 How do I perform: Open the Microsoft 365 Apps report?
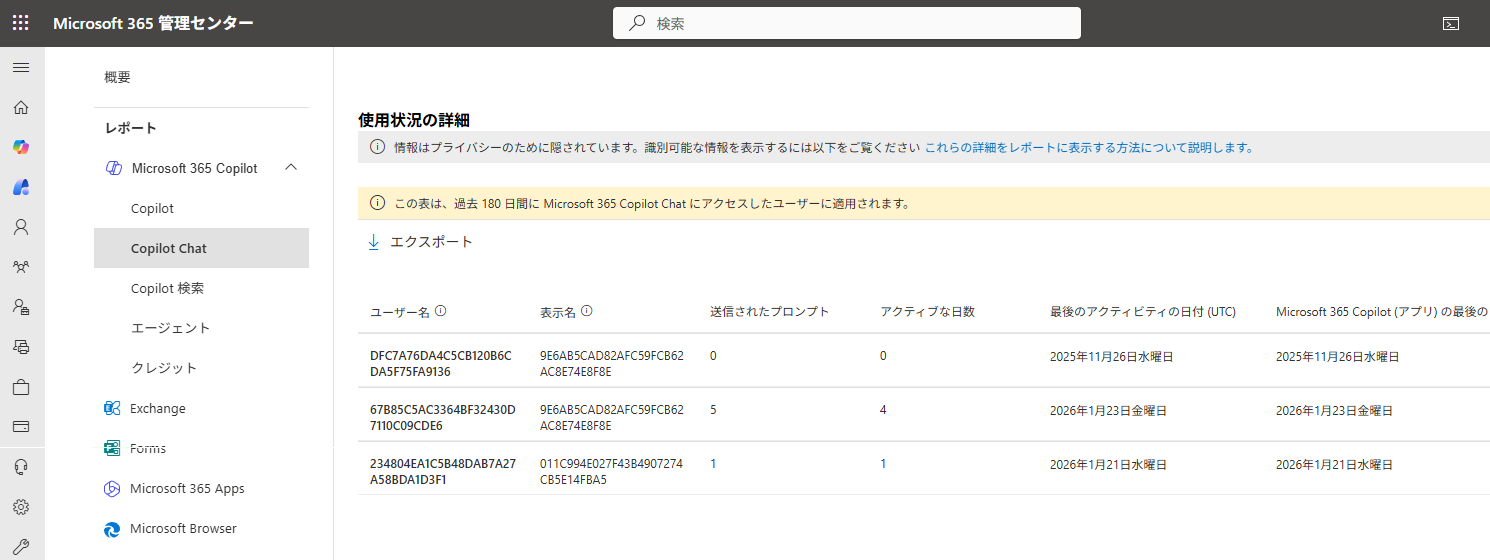pos(187,488)
